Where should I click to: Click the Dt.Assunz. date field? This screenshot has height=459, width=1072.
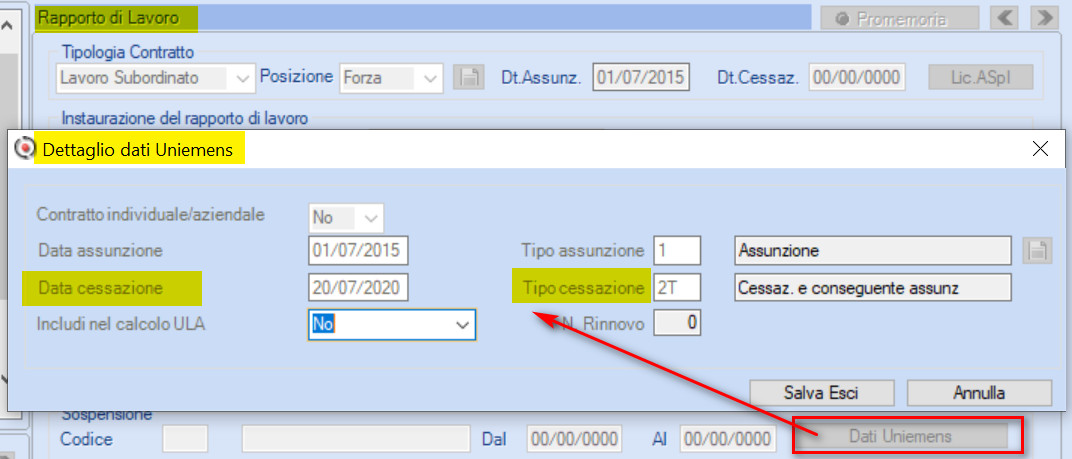click(641, 77)
